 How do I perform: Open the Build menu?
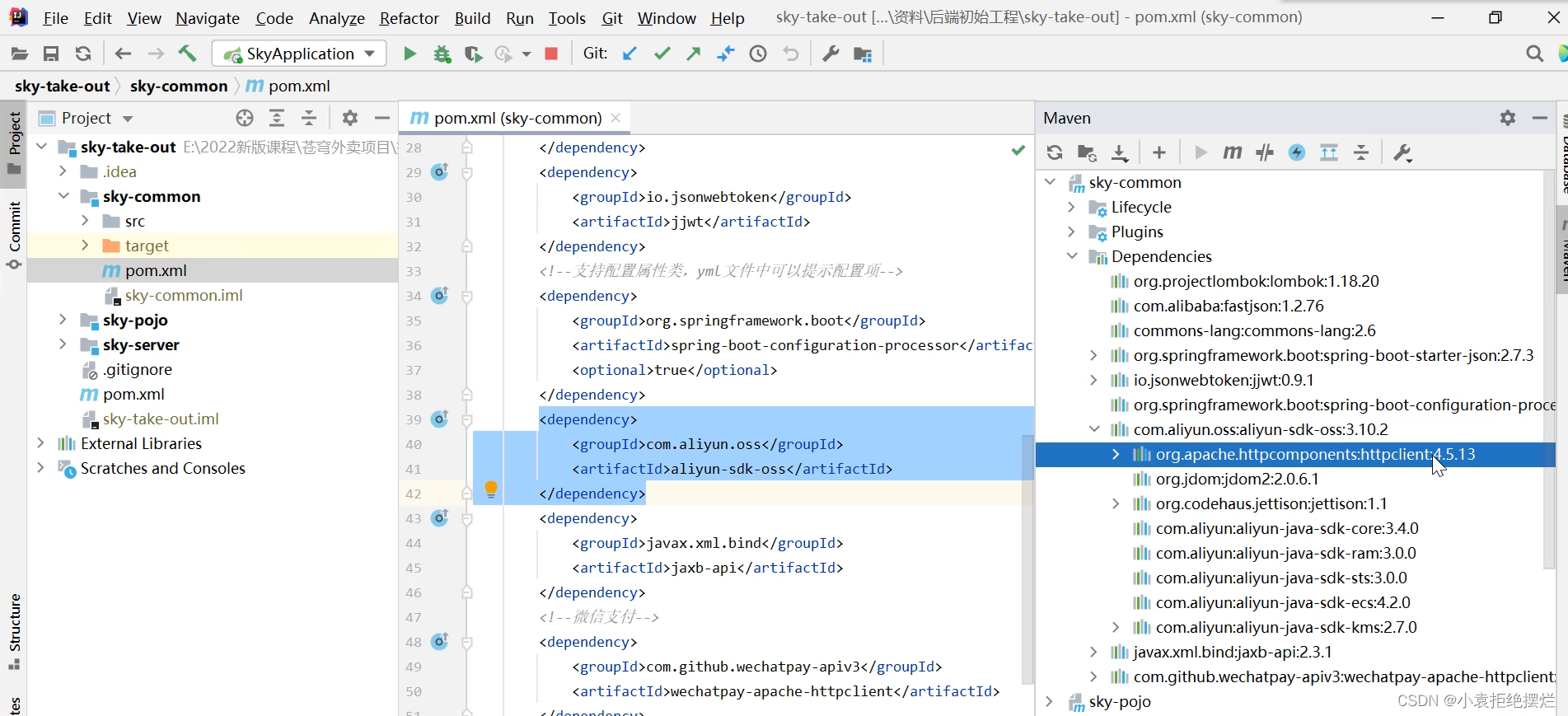[x=472, y=17]
